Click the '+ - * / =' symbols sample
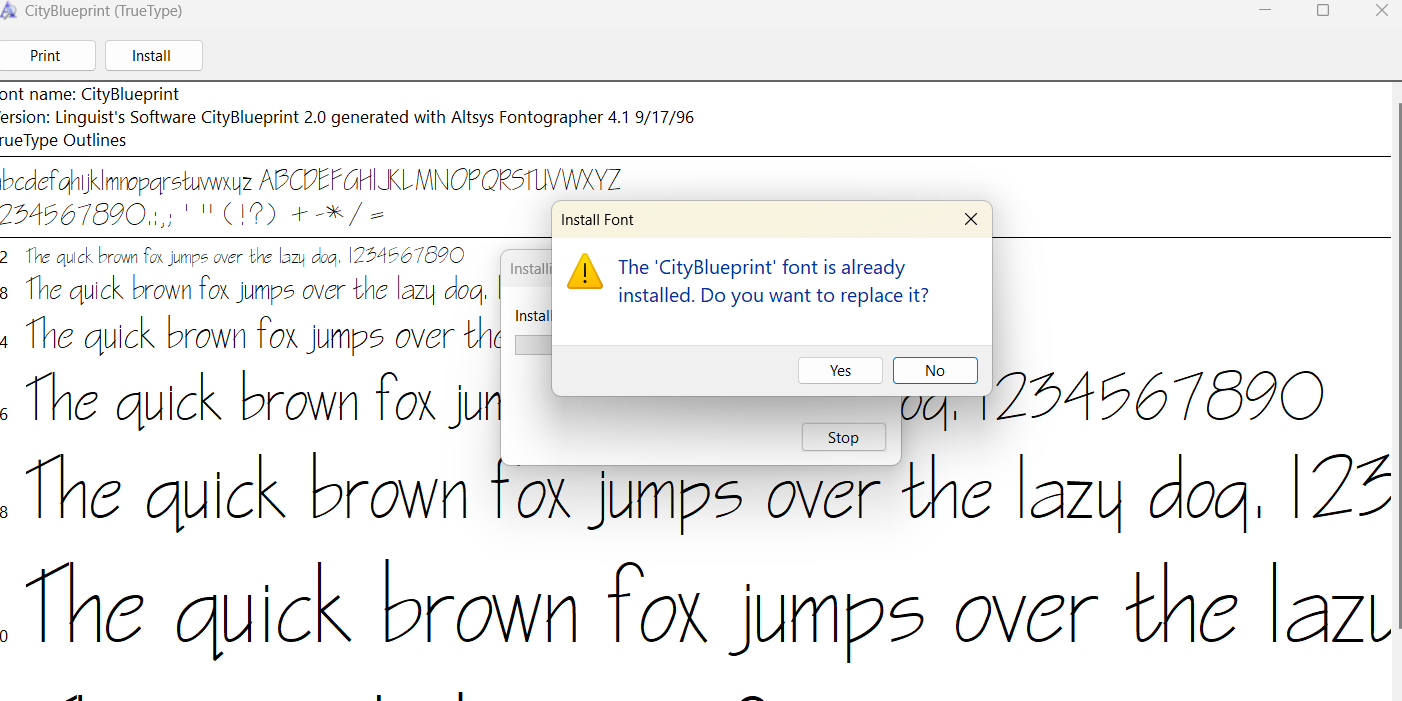1402x701 pixels. point(338,214)
